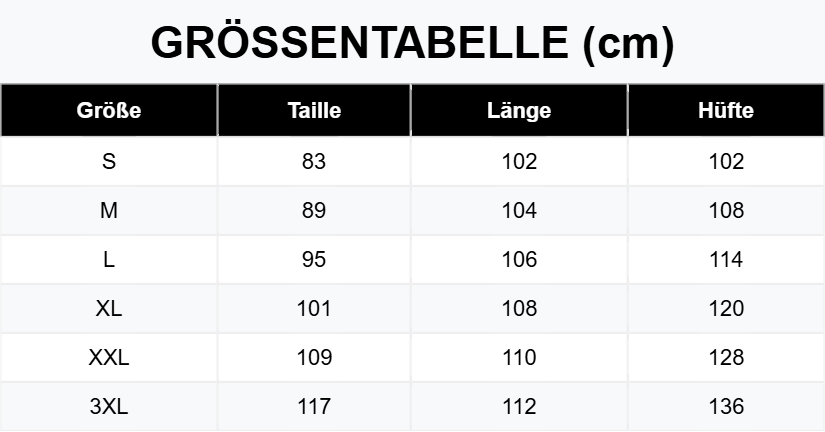The height and width of the screenshot is (432, 825).
Task: Select the Taille column header
Action: coord(314,110)
